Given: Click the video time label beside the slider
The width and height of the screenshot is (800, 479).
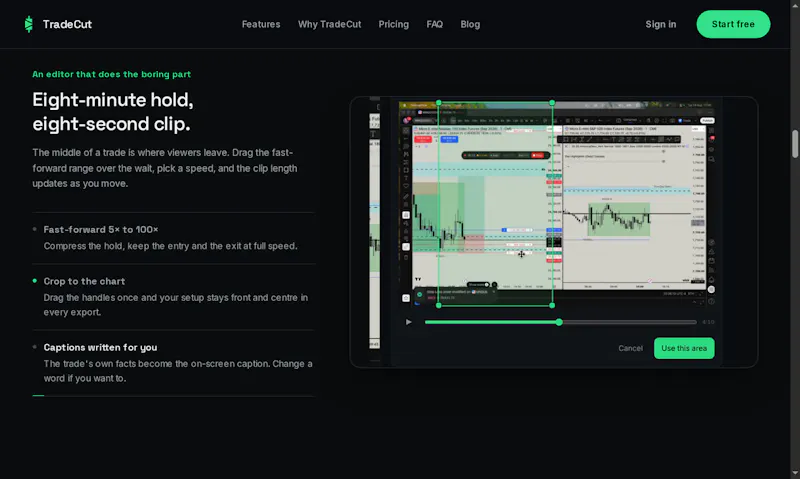Looking at the screenshot, I should pos(708,322).
